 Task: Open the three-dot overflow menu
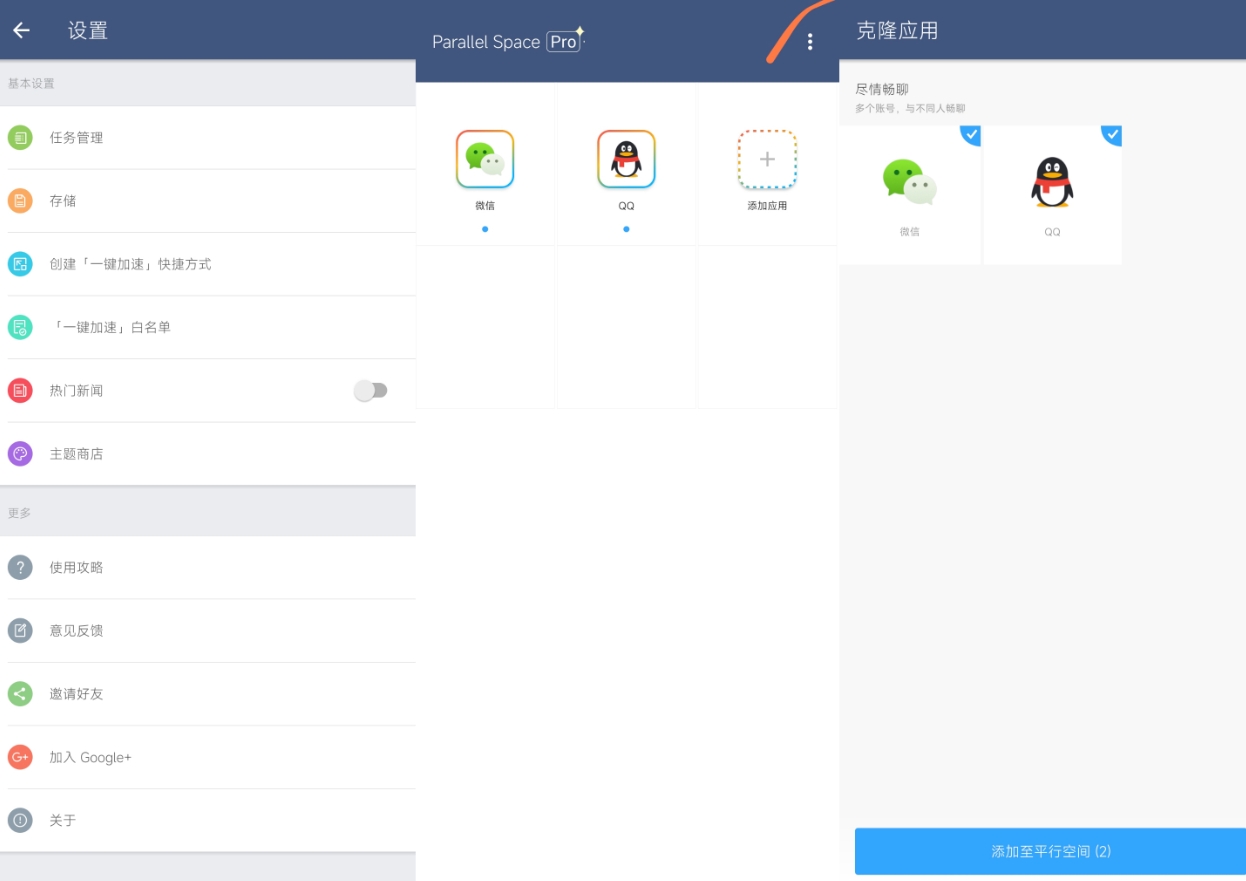point(810,42)
